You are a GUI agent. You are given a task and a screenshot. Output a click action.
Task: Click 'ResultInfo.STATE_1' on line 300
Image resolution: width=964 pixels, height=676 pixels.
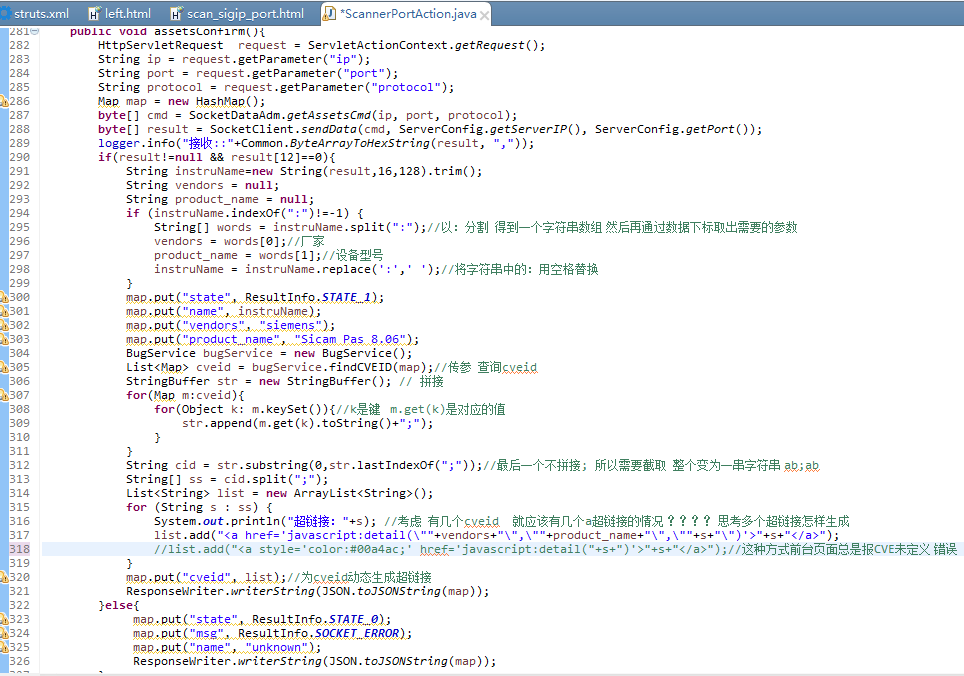(308, 297)
